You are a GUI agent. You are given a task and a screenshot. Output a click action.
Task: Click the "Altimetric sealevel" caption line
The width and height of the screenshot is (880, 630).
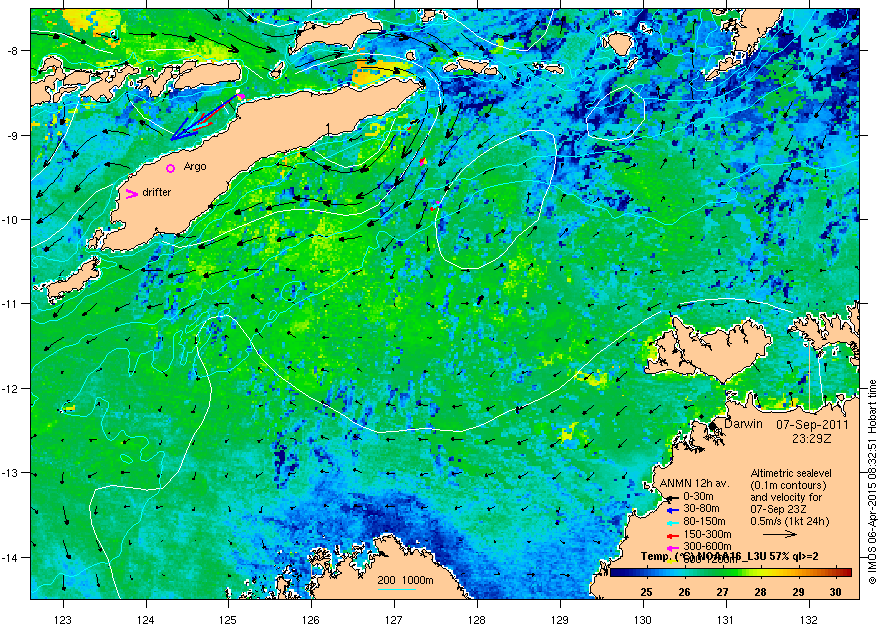[x=791, y=473]
